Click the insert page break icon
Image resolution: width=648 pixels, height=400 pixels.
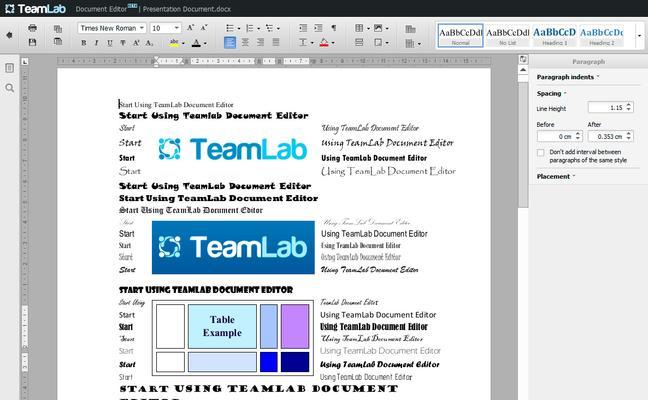coord(359,42)
